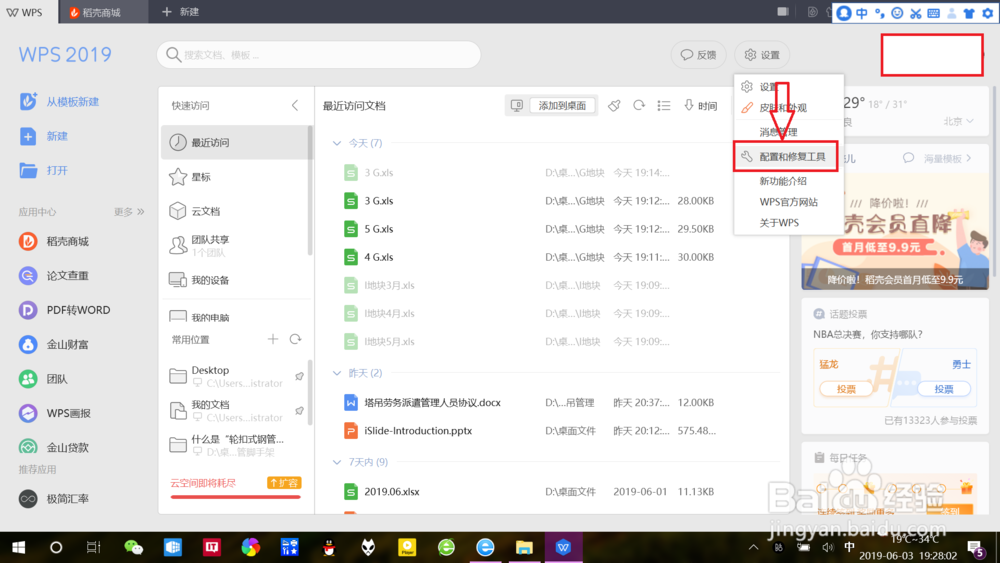Click cloud space usage progress bar

tap(235, 497)
